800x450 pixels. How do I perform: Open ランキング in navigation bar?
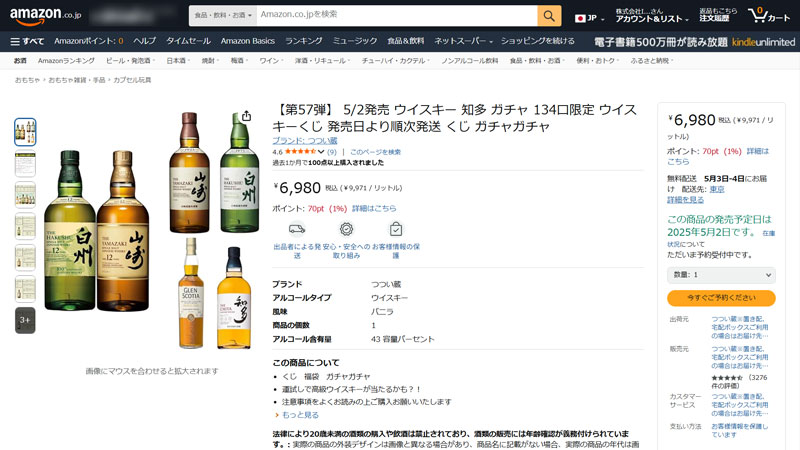point(304,41)
